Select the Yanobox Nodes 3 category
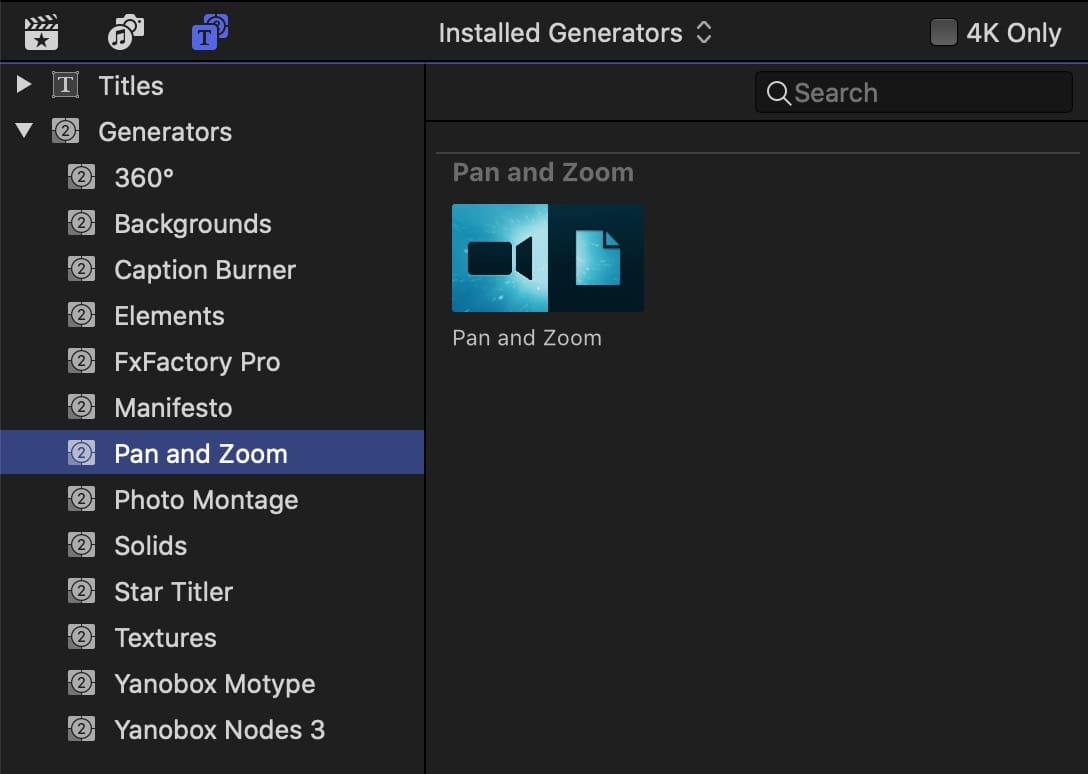Screen dimensions: 1088x774 click(219, 730)
